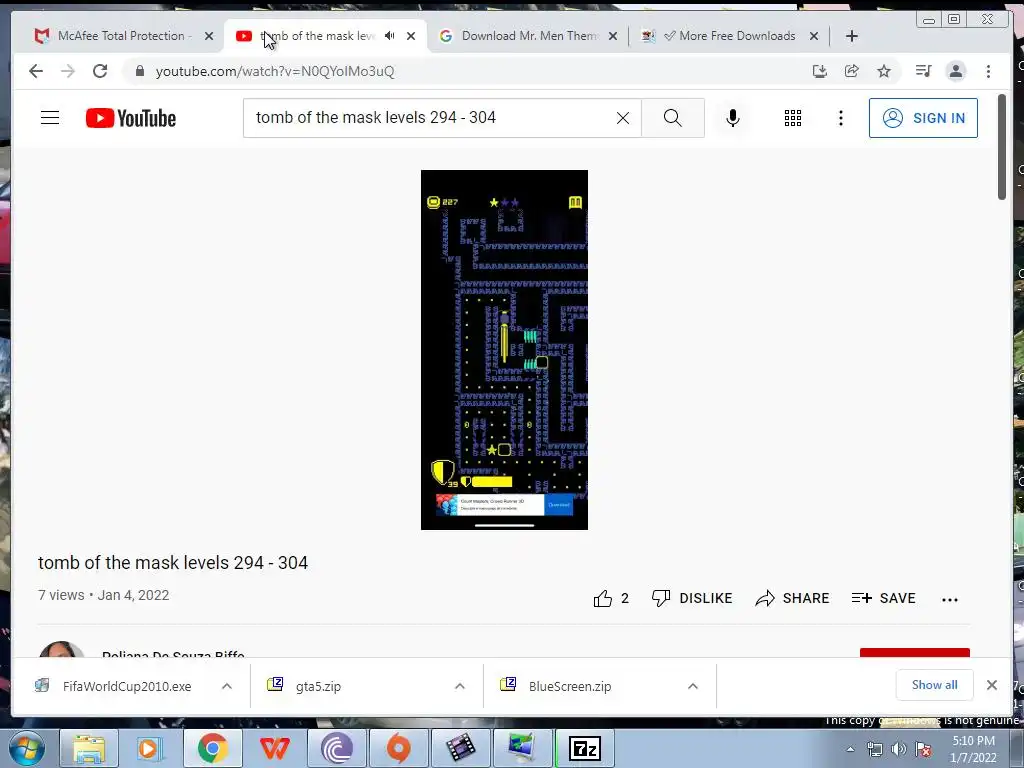Click Show all downloads
This screenshot has width=1024, height=768.
[x=935, y=684]
